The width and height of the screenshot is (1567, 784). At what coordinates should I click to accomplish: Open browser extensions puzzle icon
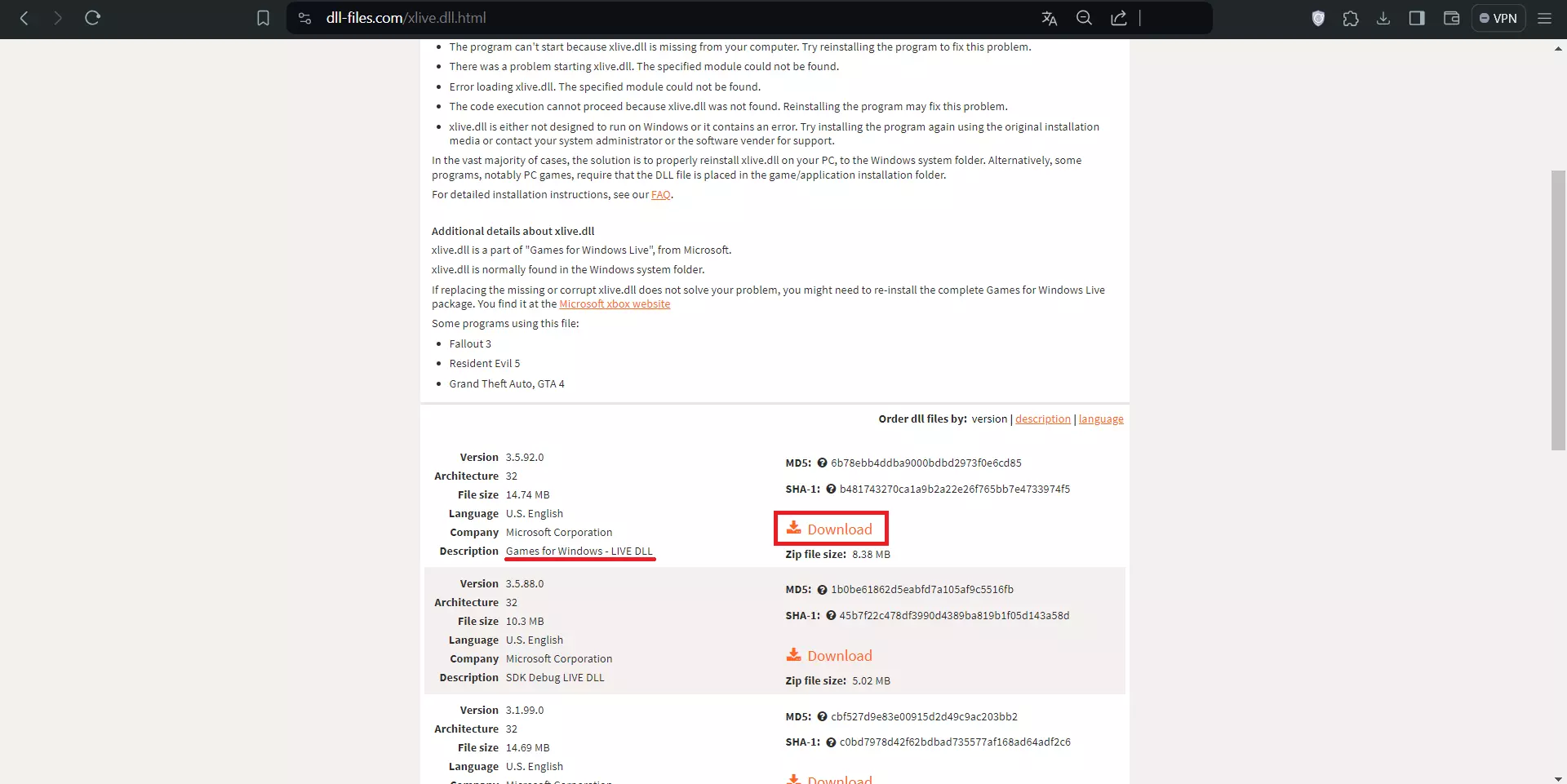(1351, 18)
